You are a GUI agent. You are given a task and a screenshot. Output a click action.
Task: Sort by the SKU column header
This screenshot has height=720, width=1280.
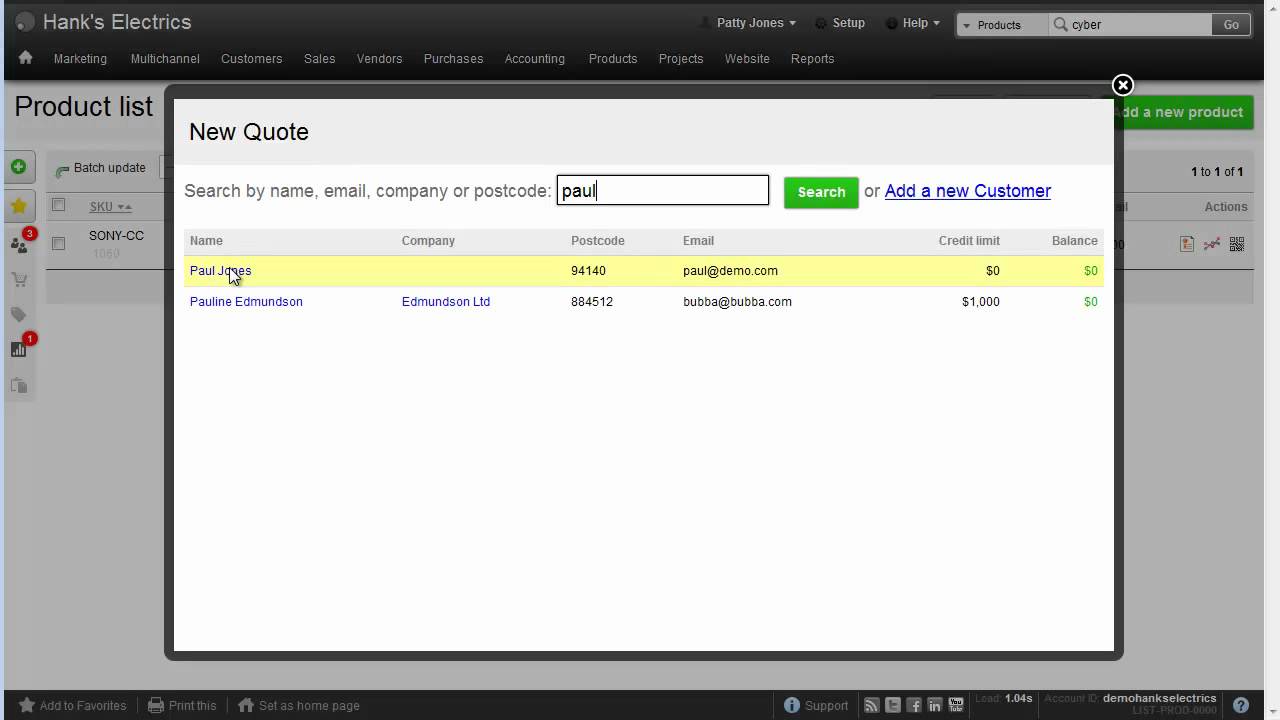point(110,207)
